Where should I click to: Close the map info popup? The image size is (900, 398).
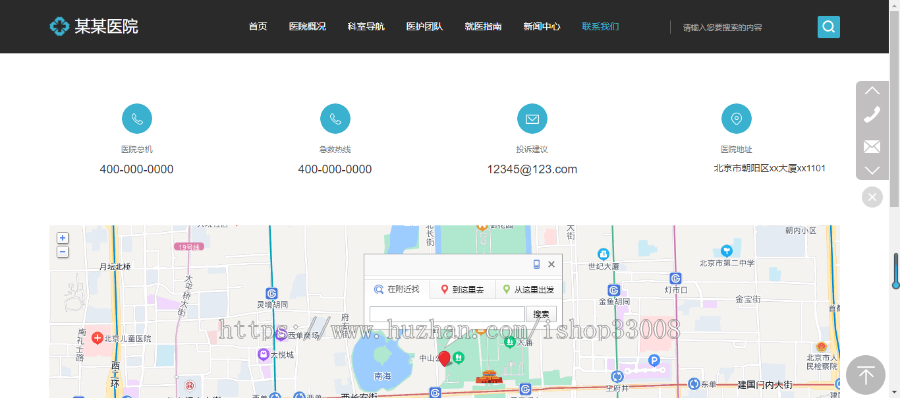tap(551, 264)
